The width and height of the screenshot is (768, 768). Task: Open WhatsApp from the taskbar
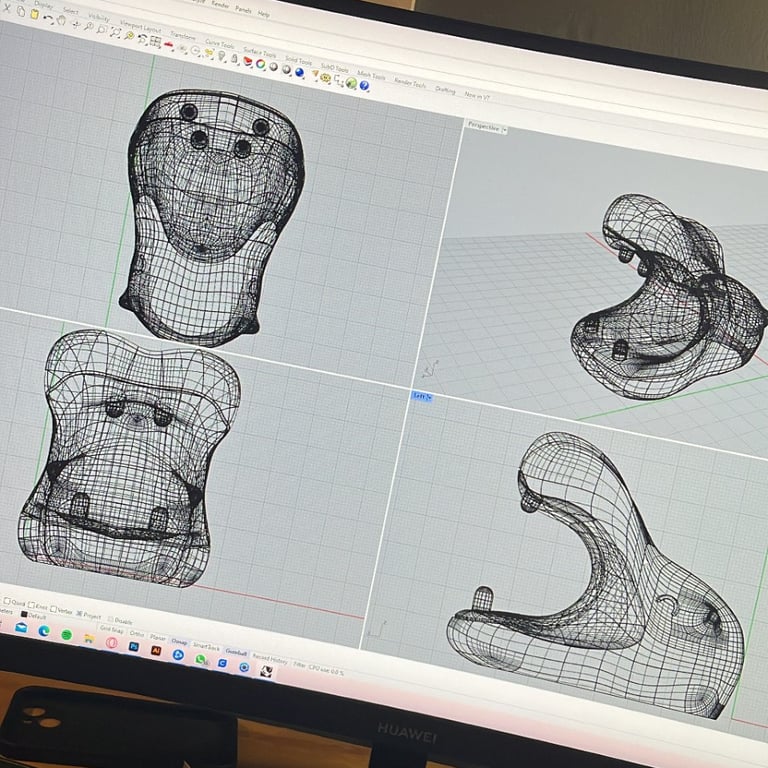tap(200, 659)
